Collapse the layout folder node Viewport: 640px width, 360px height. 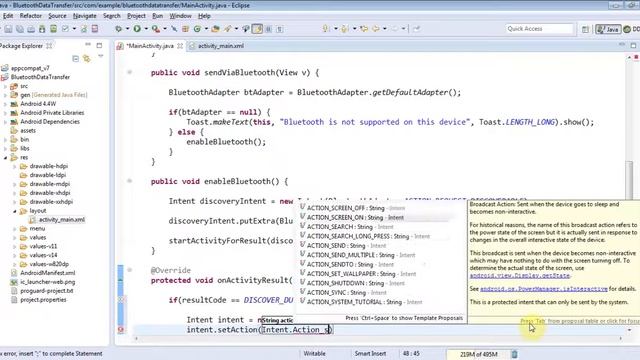click(x=15, y=211)
